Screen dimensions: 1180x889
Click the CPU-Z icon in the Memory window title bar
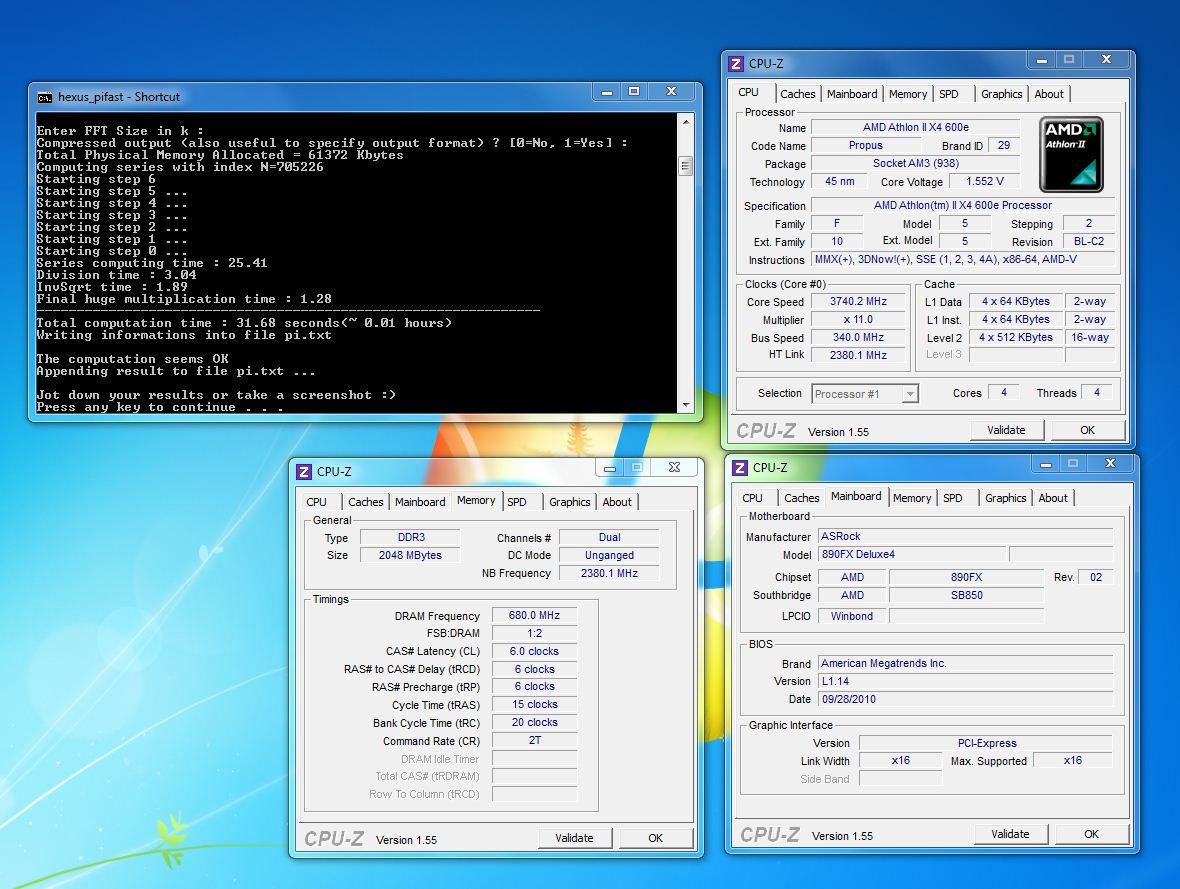click(304, 472)
